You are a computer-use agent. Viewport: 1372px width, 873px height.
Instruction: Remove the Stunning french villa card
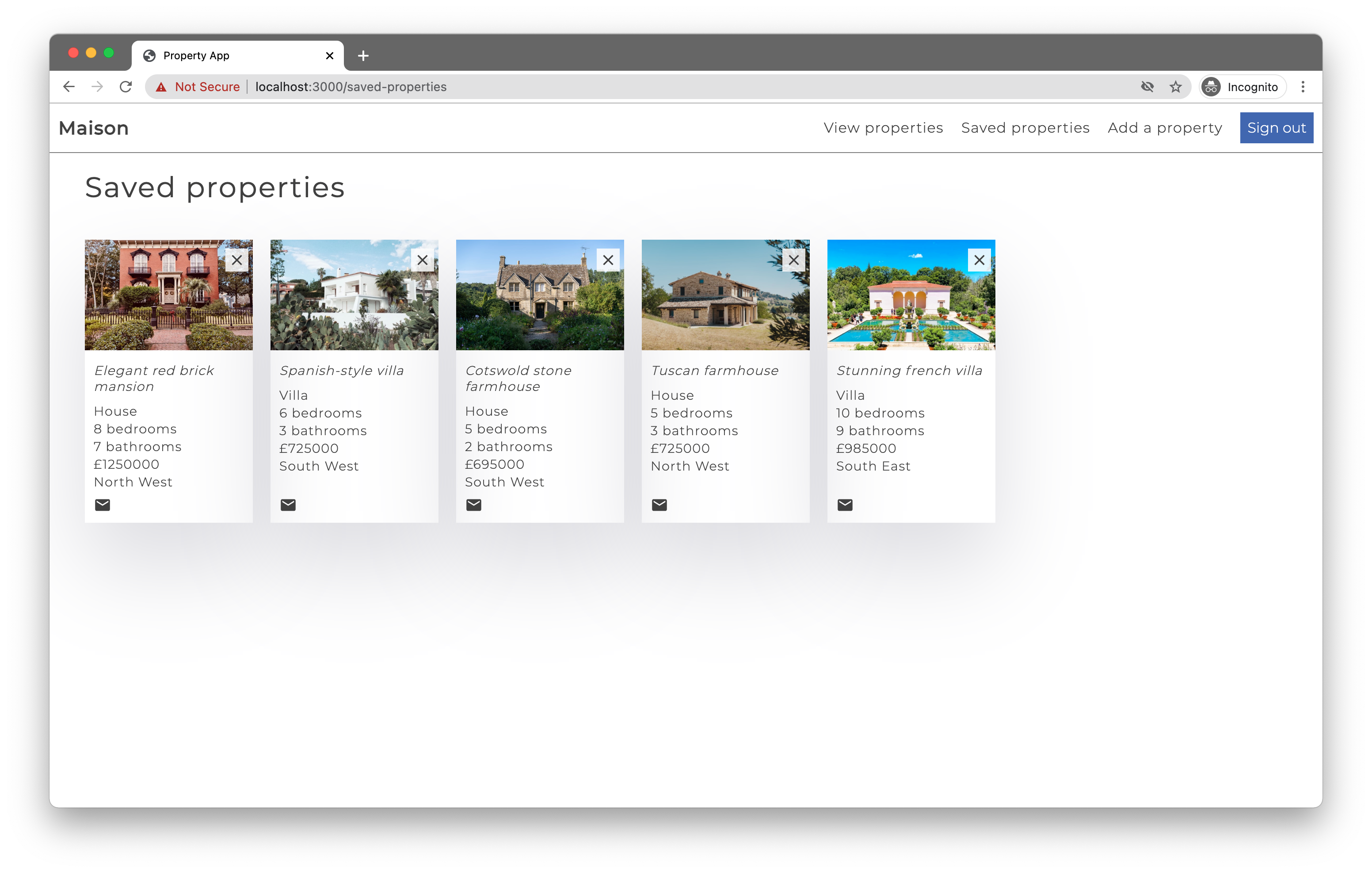pyautogui.click(x=979, y=260)
